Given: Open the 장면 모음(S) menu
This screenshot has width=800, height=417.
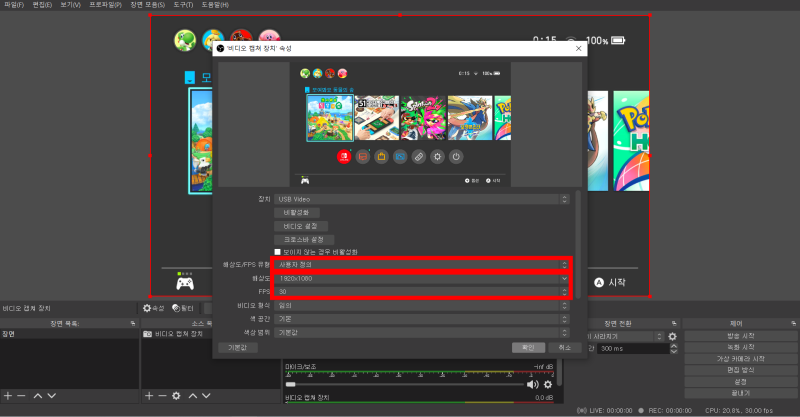Looking at the screenshot, I should [x=148, y=5].
